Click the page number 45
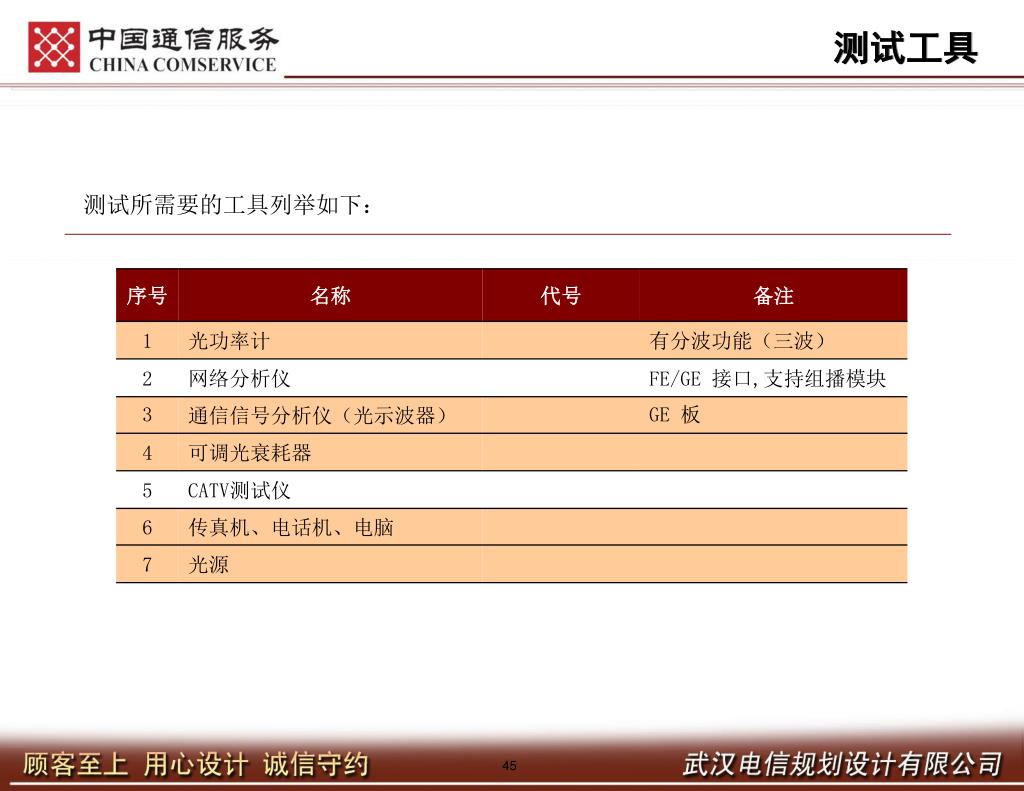Image resolution: width=1024 pixels, height=791 pixels. (x=509, y=766)
